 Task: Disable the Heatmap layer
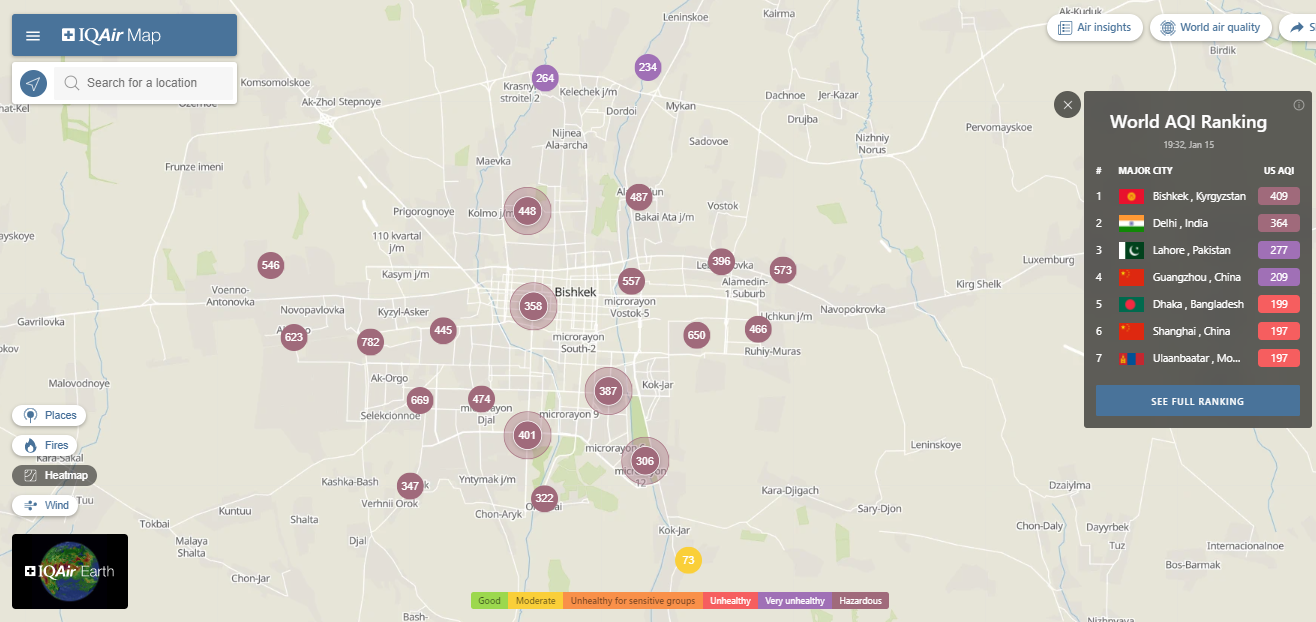point(55,475)
